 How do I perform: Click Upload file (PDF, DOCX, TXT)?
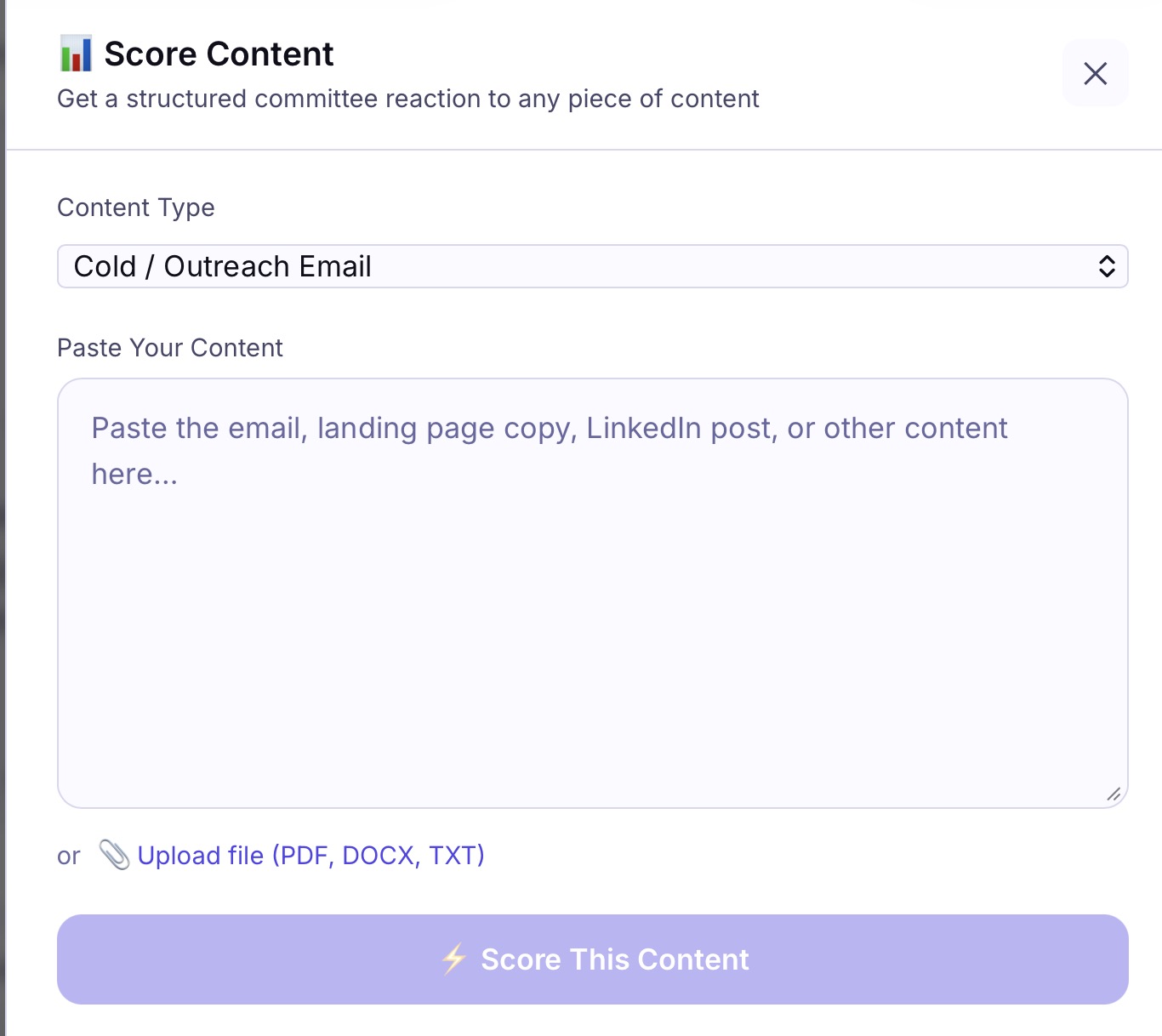pos(311,855)
